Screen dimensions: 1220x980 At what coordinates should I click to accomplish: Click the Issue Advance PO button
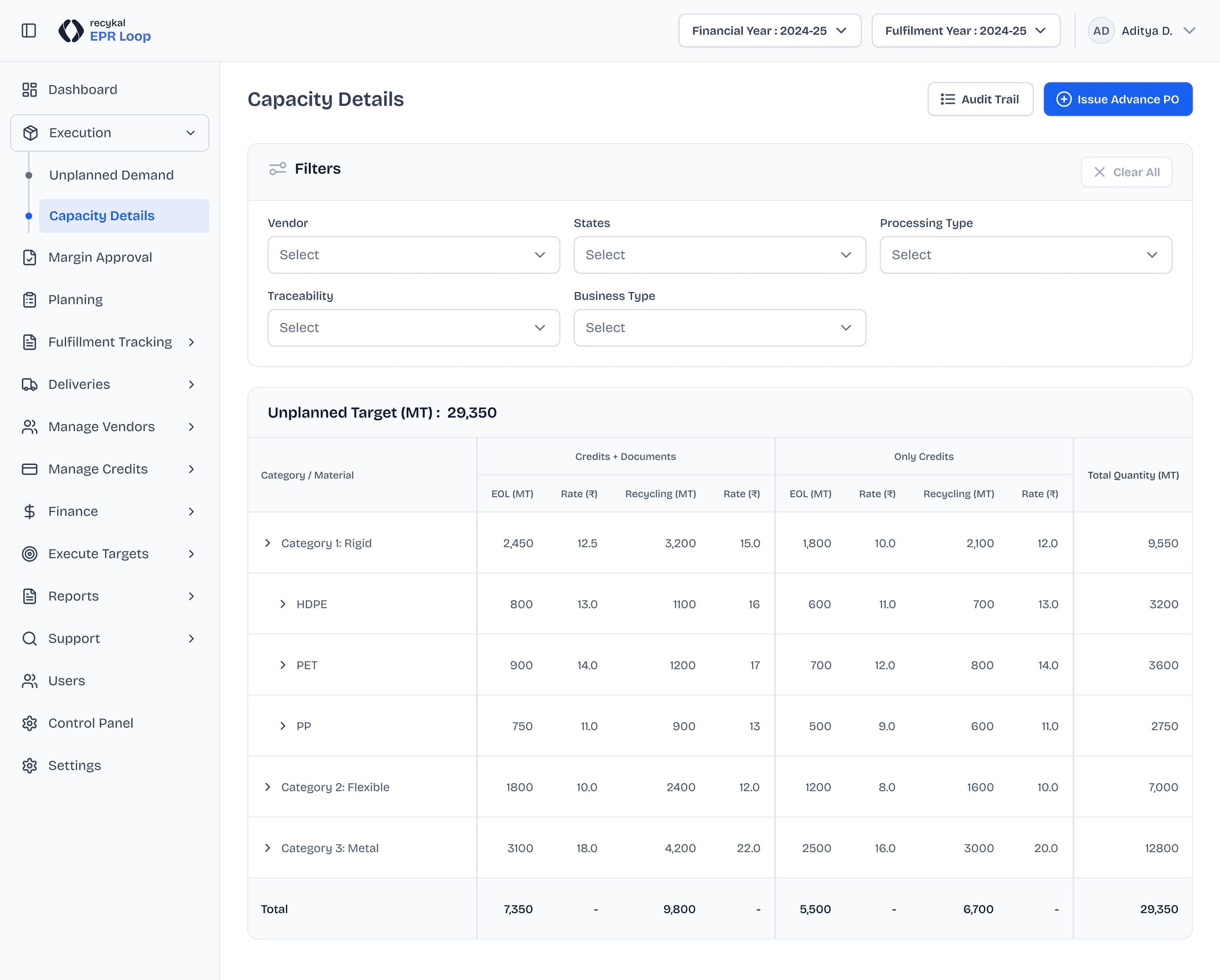point(1117,100)
